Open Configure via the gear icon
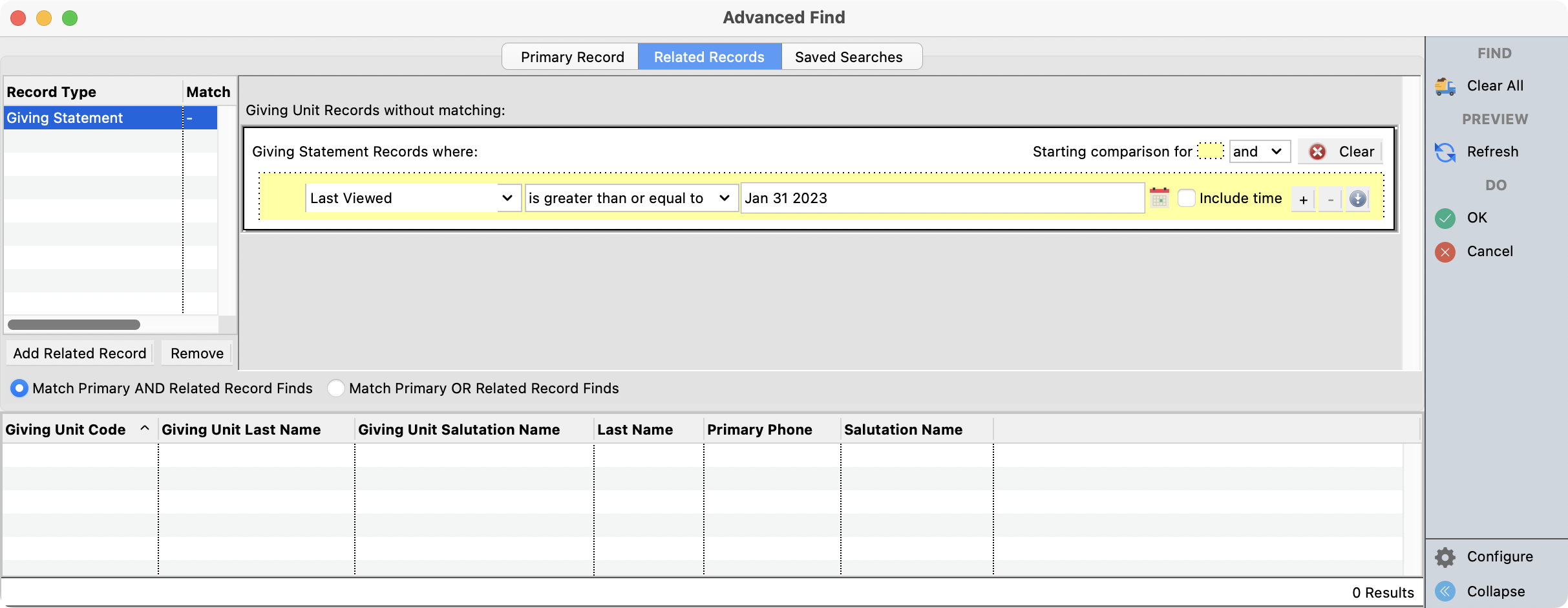Screen dimensions: 1568x608 click(x=1445, y=557)
